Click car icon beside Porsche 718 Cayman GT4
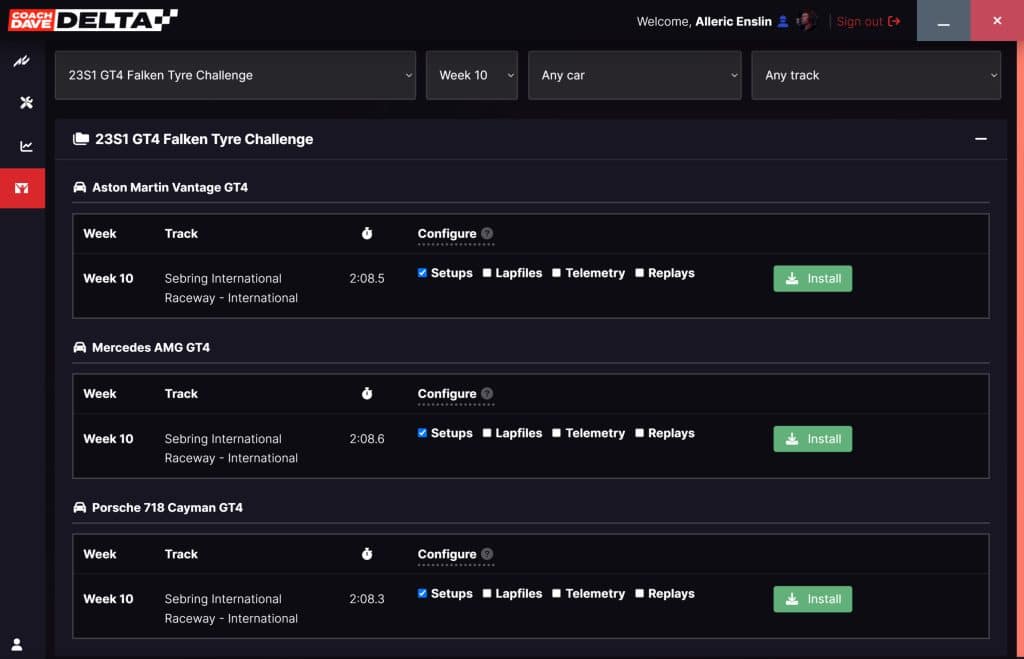This screenshot has height=659, width=1024. [x=80, y=507]
